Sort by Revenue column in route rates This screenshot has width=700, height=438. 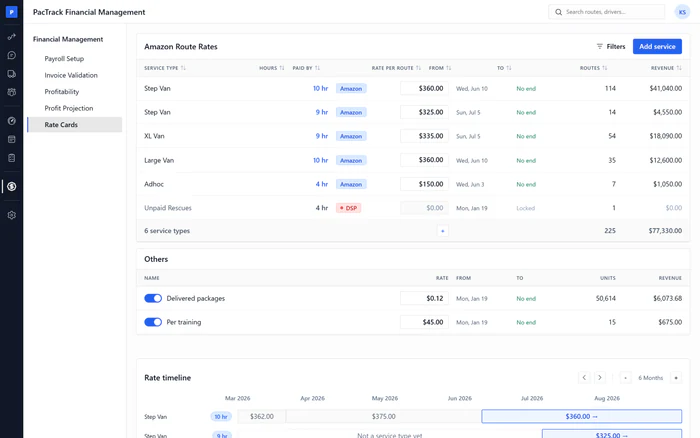pos(666,68)
